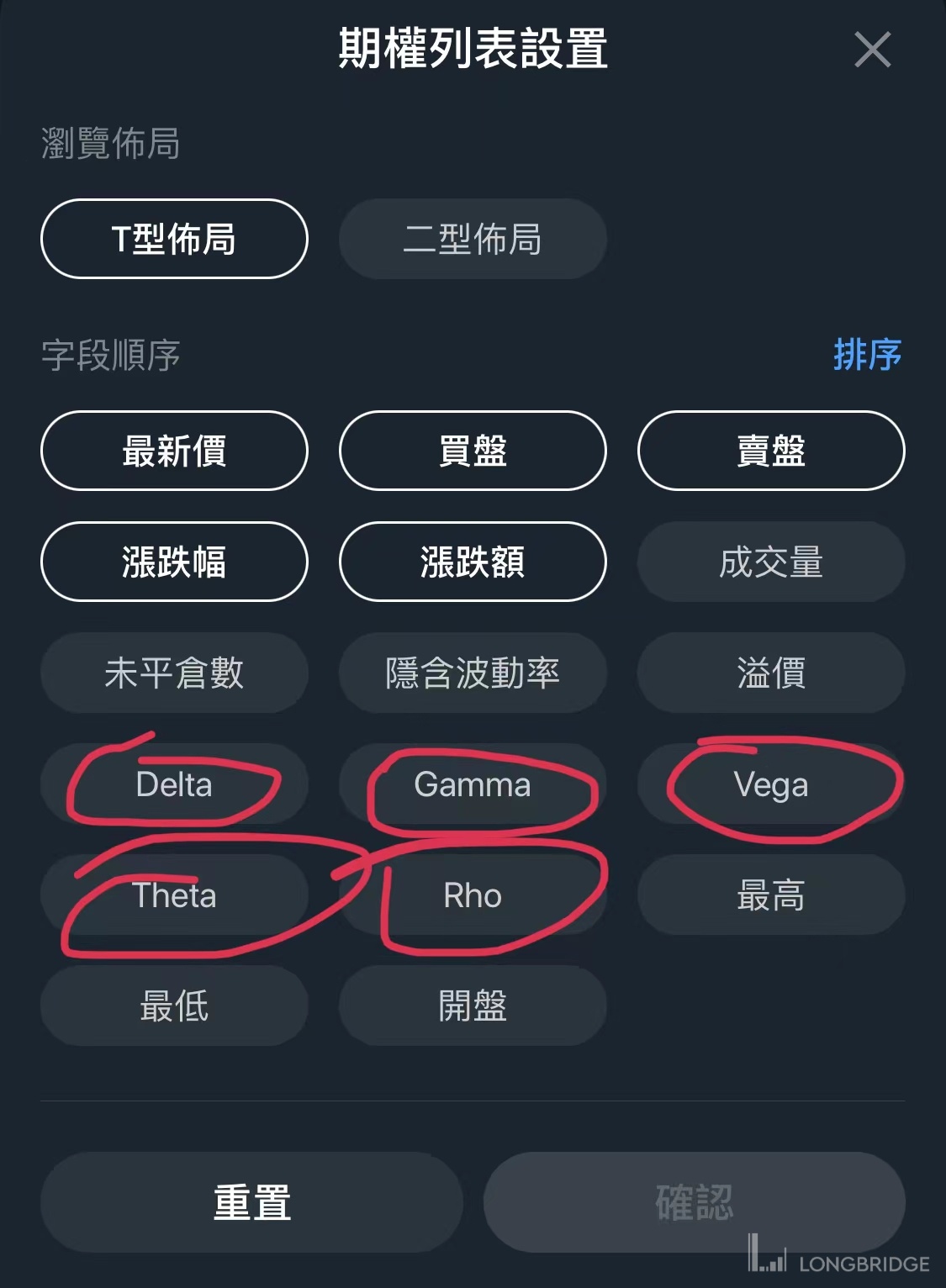The image size is (946, 1288).
Task: Enable the 成交量 field
Action: (x=771, y=562)
